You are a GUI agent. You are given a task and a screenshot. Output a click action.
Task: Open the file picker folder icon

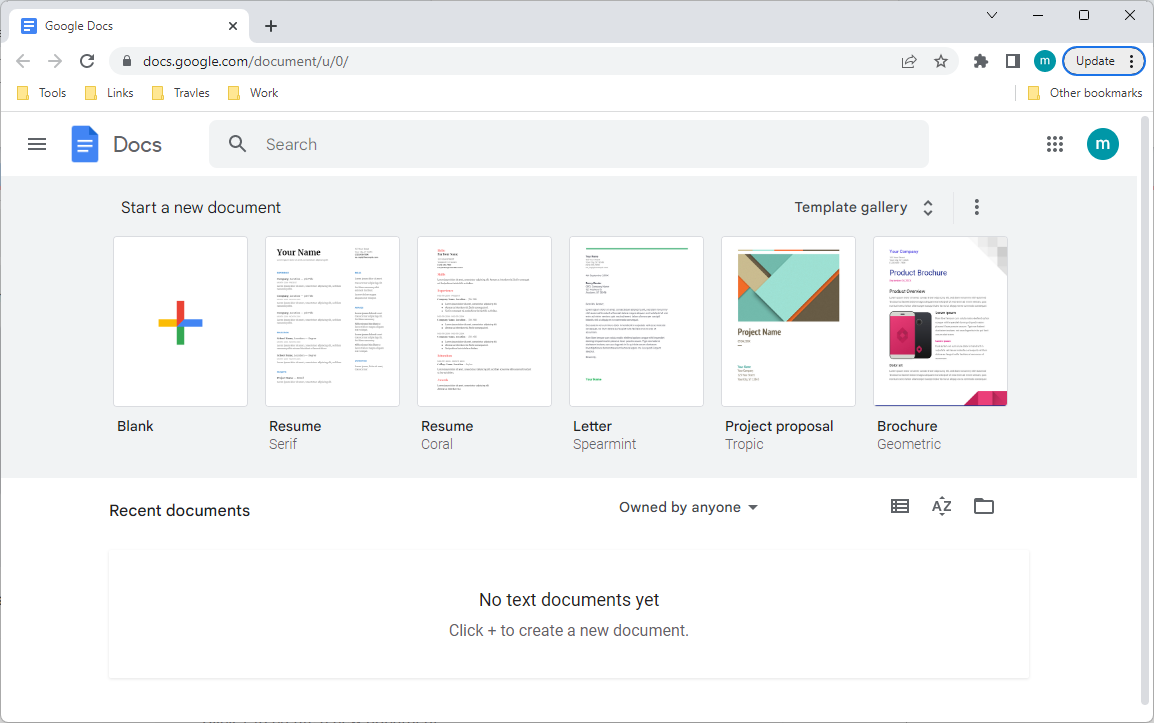pyautogui.click(x=984, y=506)
